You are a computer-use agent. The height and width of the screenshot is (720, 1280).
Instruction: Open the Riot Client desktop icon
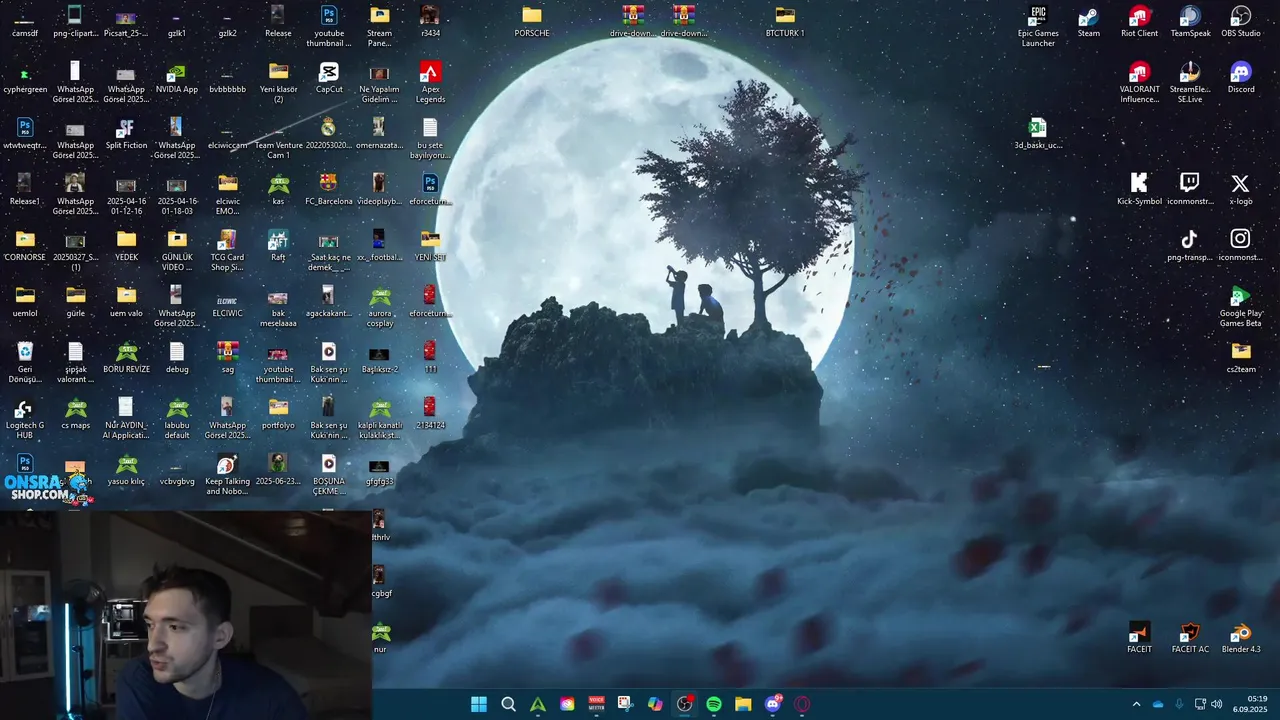pos(1139,22)
